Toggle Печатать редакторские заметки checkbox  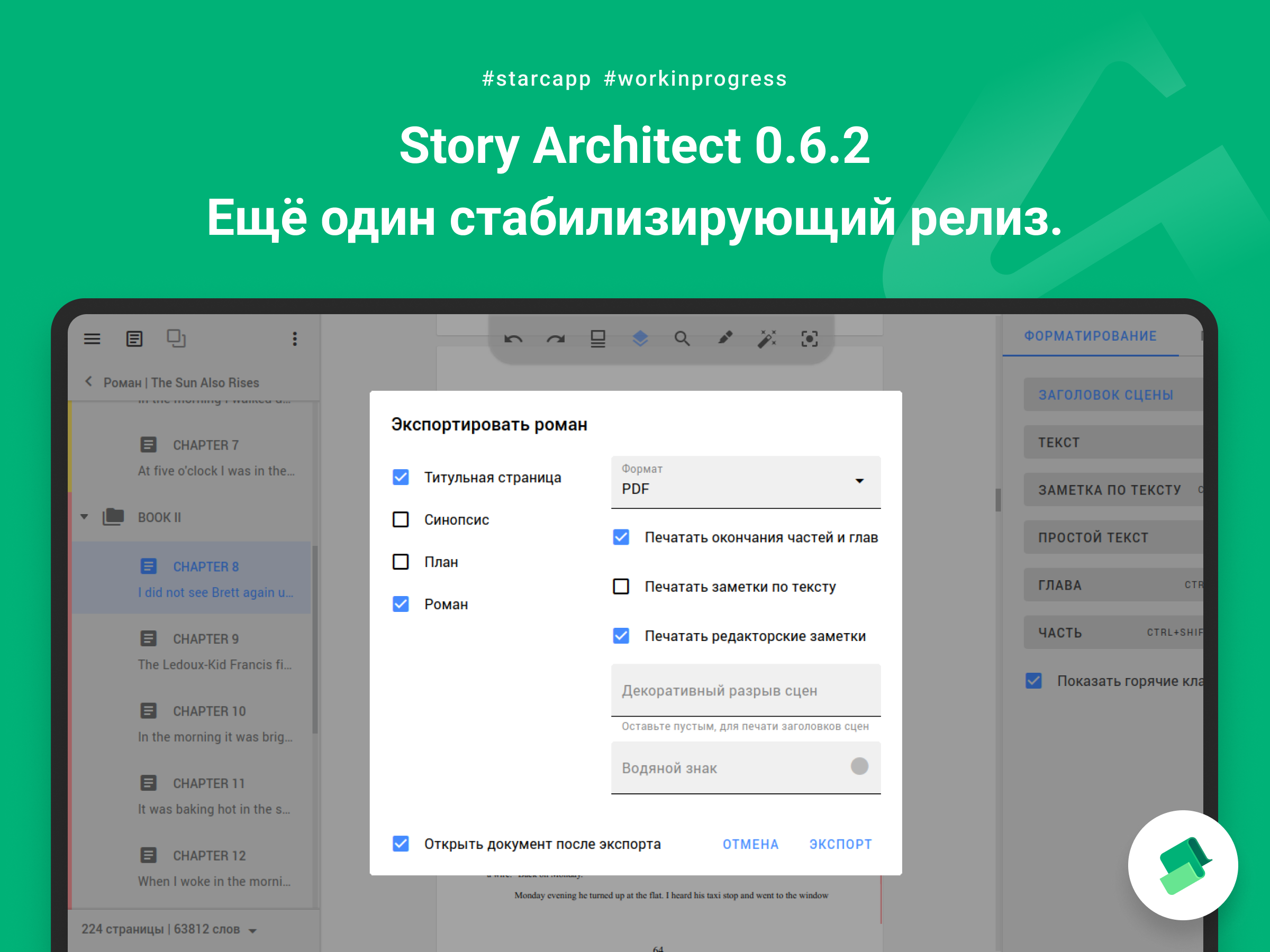tap(621, 636)
